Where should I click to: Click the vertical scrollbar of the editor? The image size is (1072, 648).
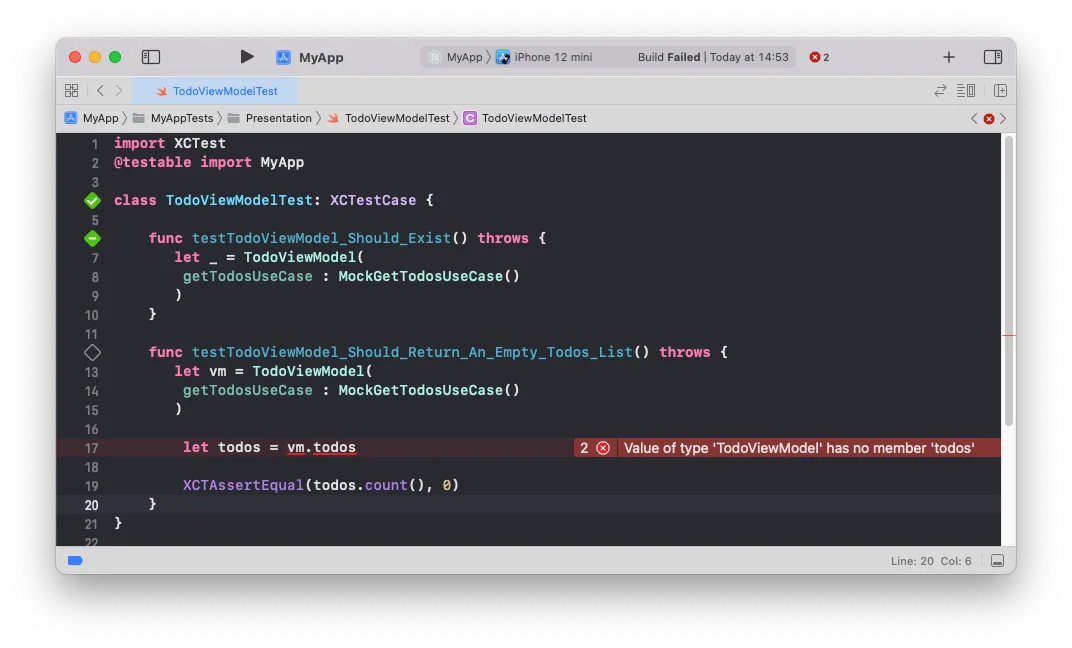tap(1008, 280)
